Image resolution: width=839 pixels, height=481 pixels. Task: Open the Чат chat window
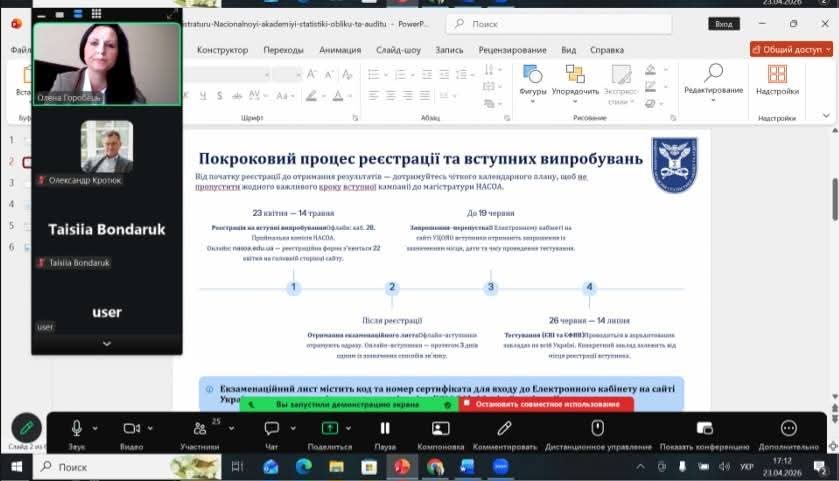pyautogui.click(x=271, y=428)
